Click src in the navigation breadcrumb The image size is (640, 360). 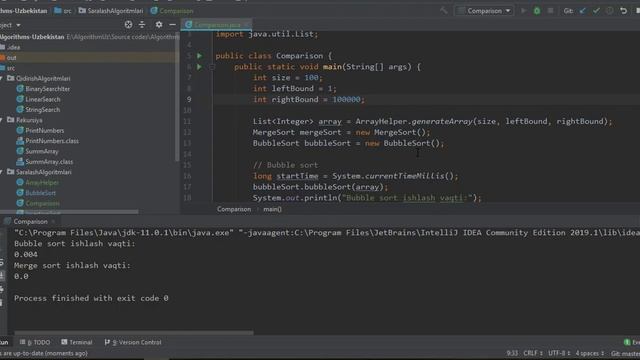(x=63, y=11)
